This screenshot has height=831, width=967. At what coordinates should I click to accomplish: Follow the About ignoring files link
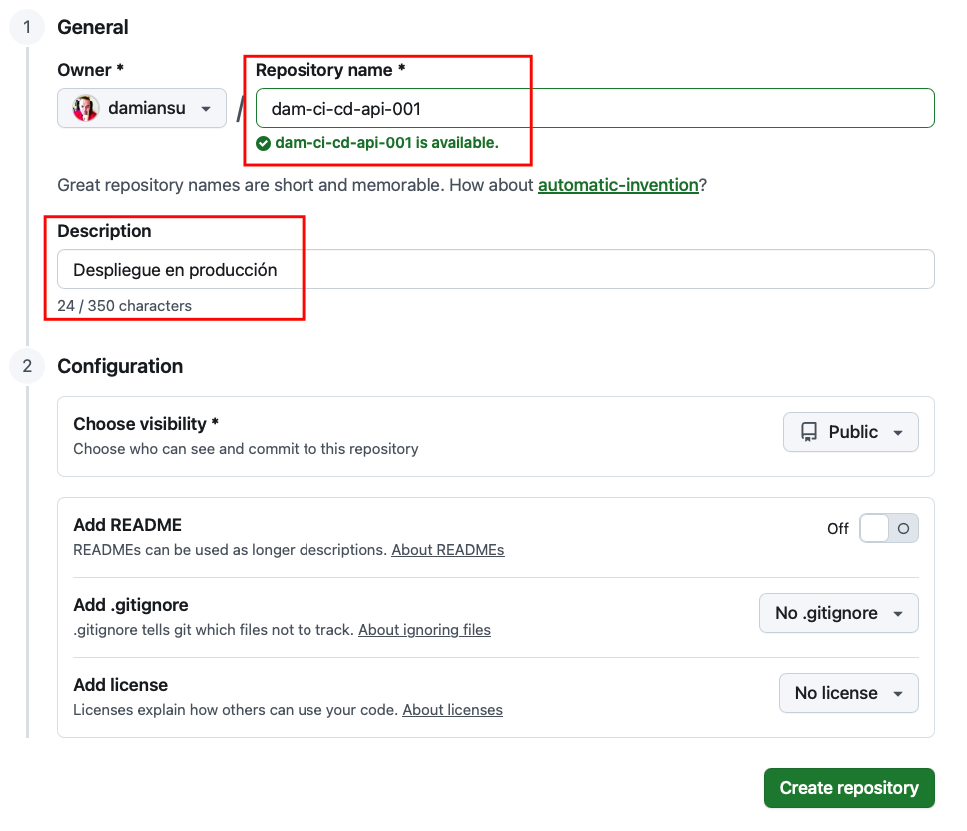point(424,630)
